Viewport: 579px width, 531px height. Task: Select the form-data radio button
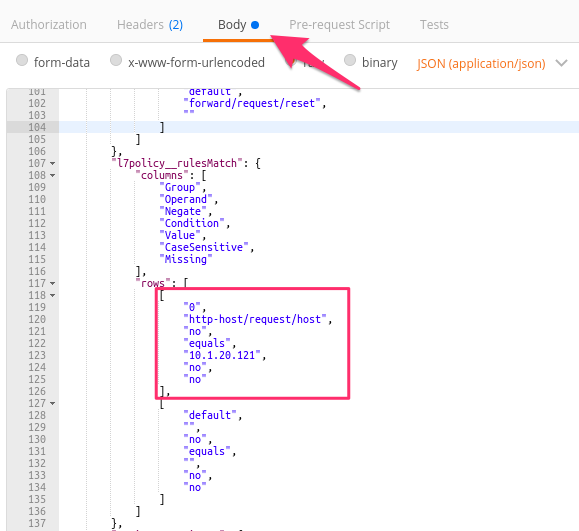(22, 60)
